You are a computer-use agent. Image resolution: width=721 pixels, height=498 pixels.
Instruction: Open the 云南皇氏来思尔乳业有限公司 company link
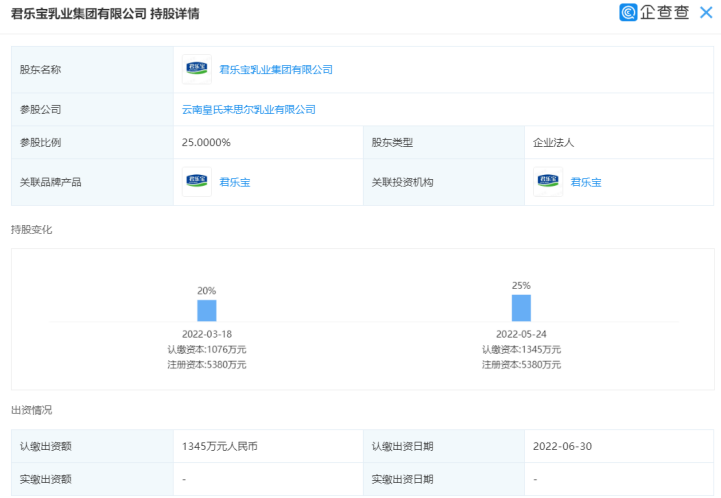pyautogui.click(x=249, y=109)
